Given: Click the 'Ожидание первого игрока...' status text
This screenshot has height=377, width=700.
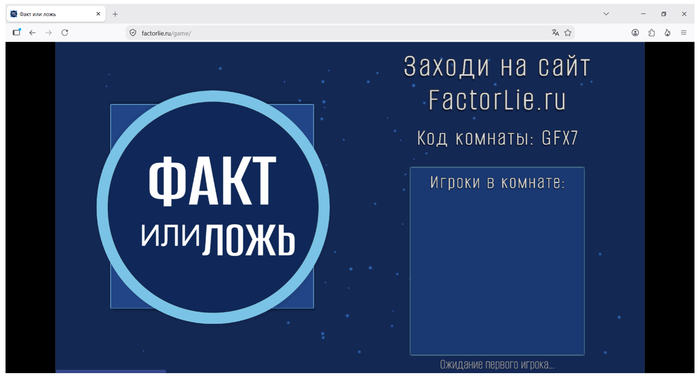Looking at the screenshot, I should [497, 364].
